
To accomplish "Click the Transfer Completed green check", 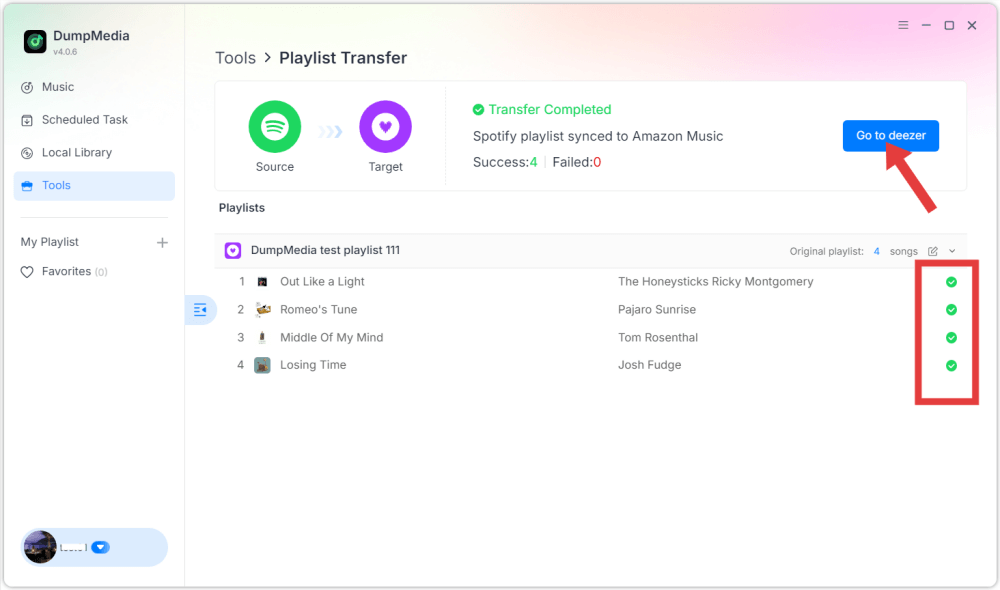I will (479, 109).
